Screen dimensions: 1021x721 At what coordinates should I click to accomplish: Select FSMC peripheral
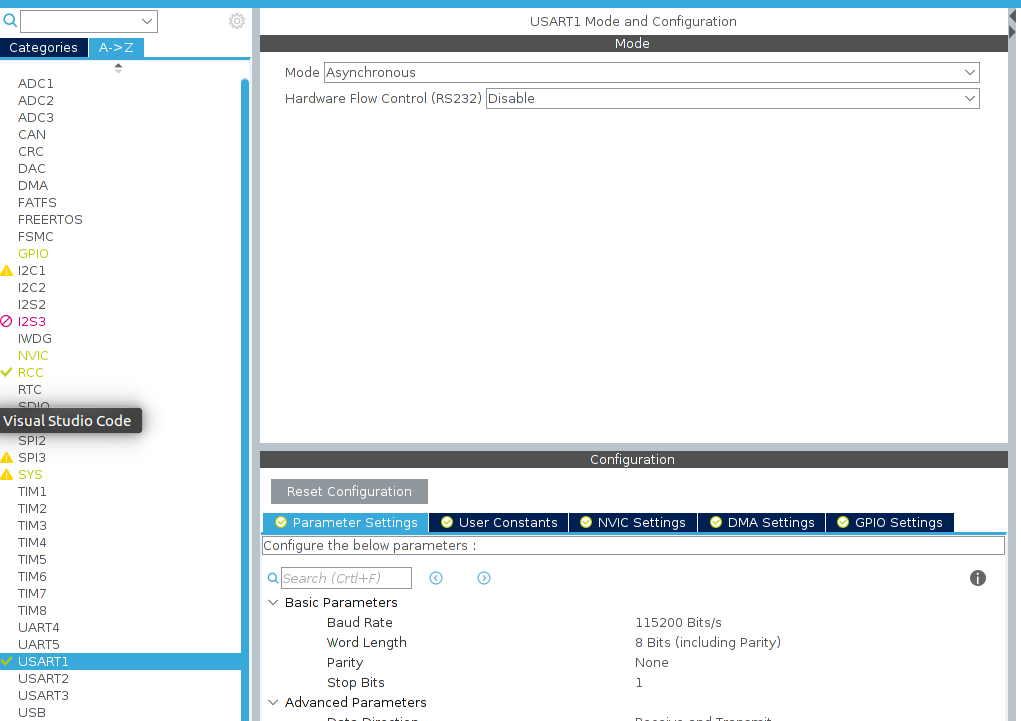tap(36, 236)
